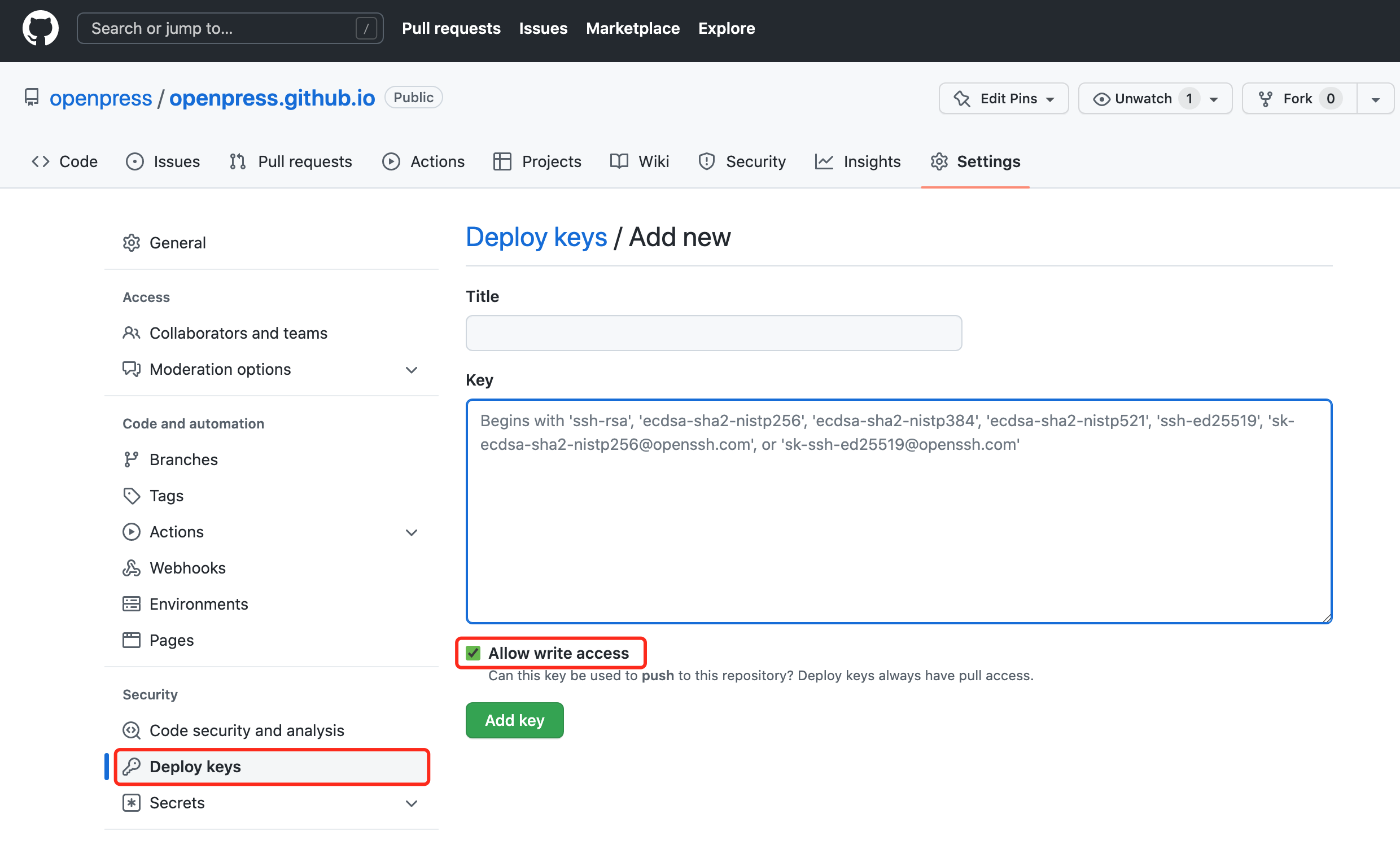This screenshot has height=849, width=1400.
Task: Click the gear icon beside General
Action: 131,243
